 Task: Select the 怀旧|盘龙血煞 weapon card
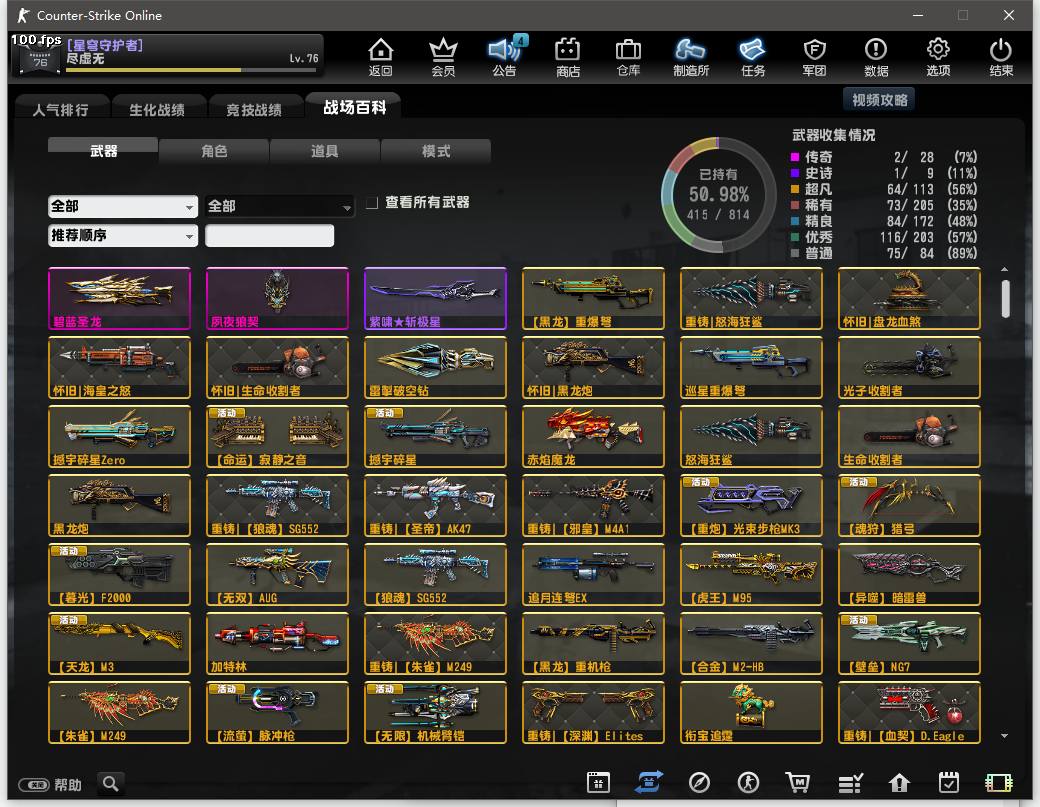point(909,298)
